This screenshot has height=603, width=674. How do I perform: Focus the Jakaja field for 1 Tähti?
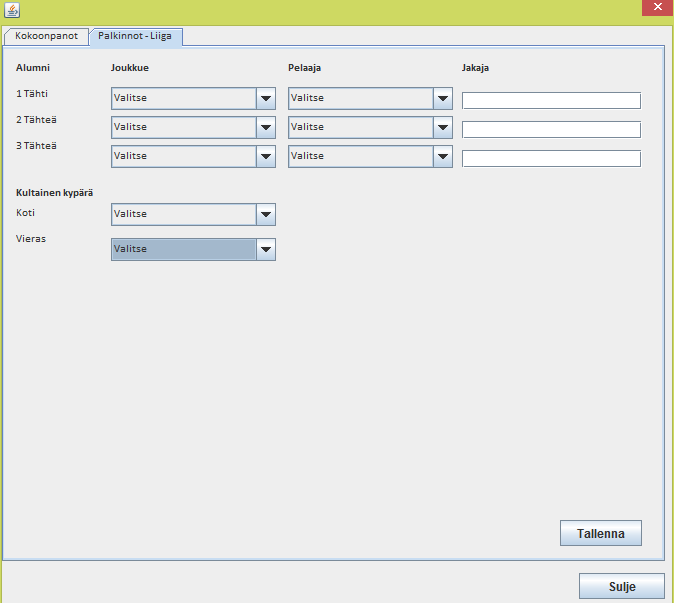pyautogui.click(x=551, y=101)
